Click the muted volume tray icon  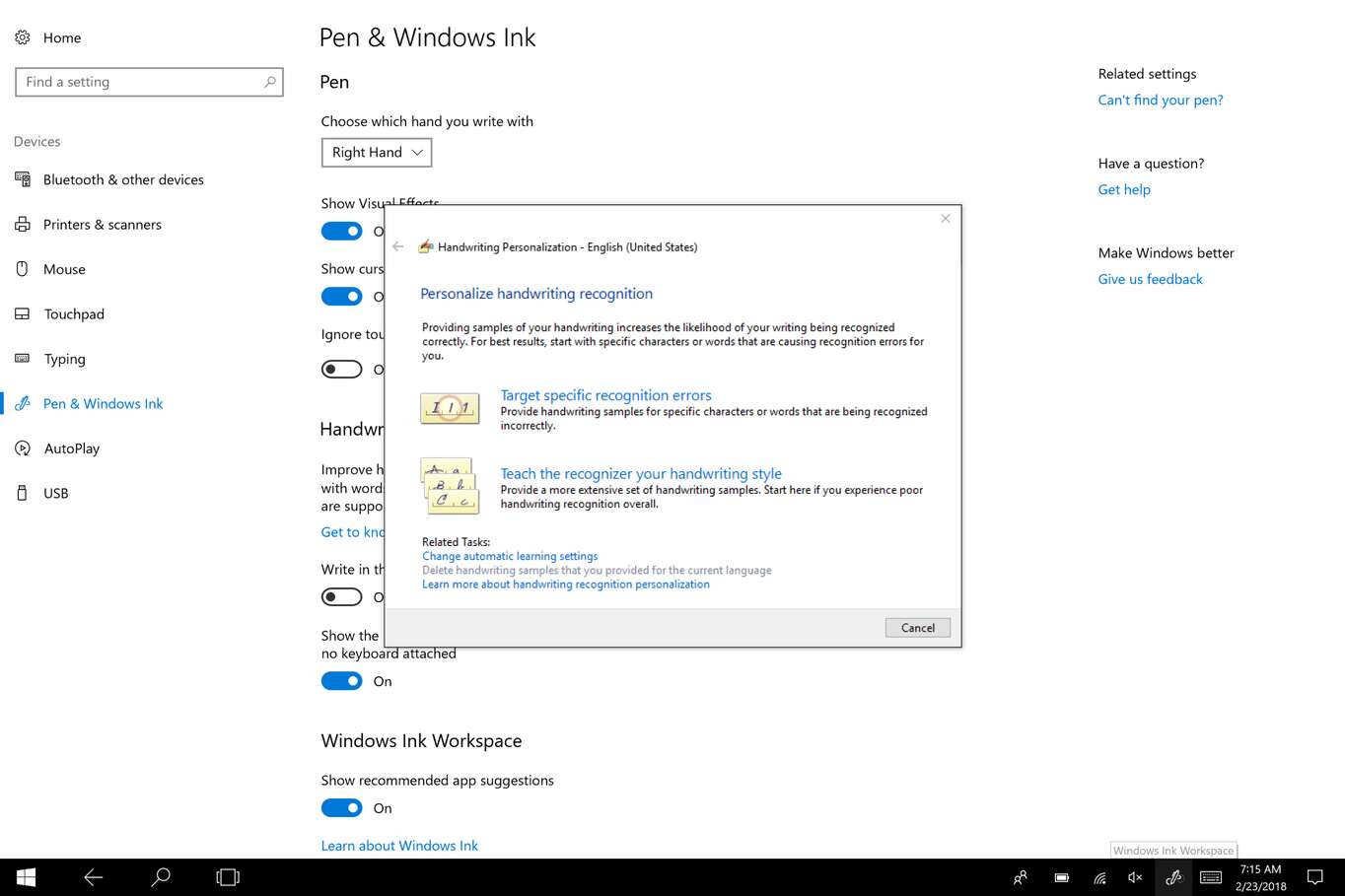coord(1135,877)
